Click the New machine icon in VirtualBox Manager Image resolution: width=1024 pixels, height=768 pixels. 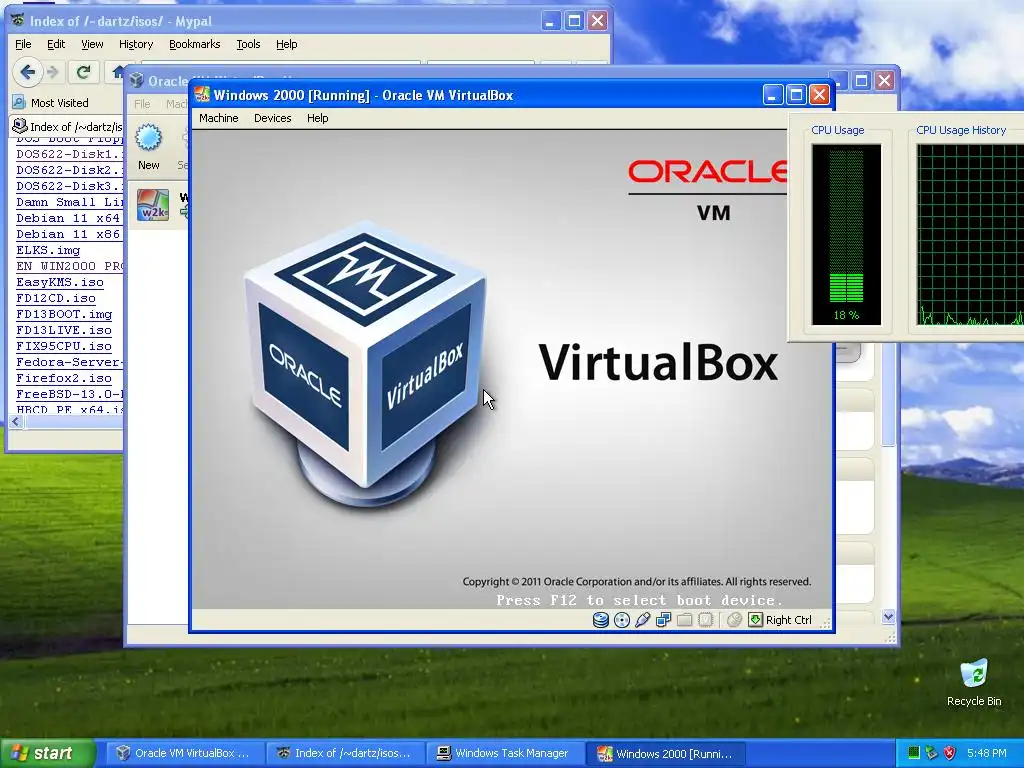[x=148, y=138]
